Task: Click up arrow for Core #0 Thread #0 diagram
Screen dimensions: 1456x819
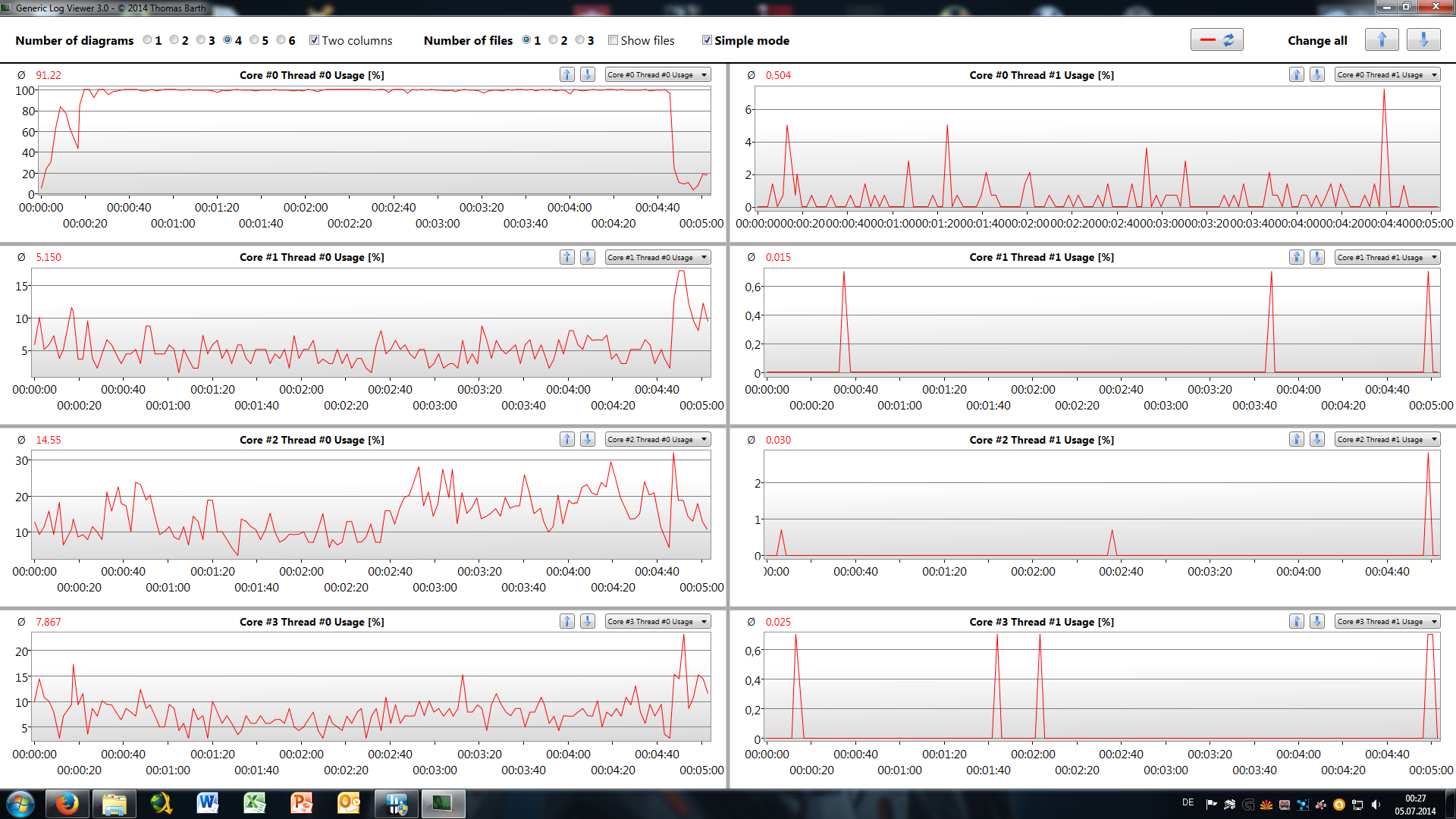Action: click(x=566, y=74)
